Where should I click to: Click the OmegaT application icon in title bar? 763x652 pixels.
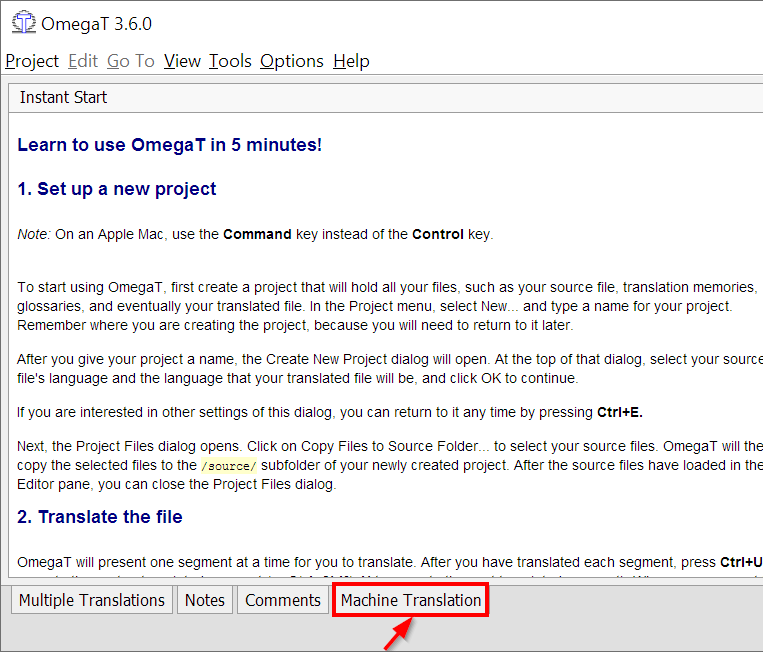[x=23, y=23]
